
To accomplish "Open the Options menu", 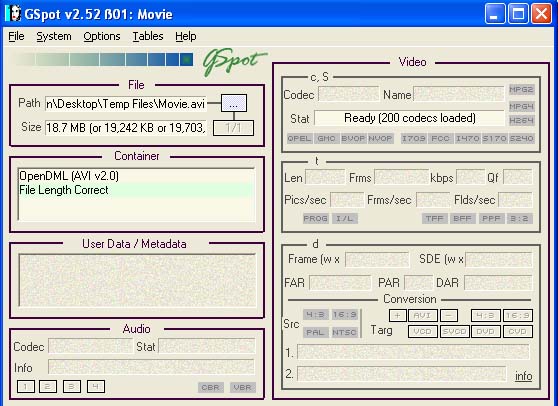I will [102, 36].
